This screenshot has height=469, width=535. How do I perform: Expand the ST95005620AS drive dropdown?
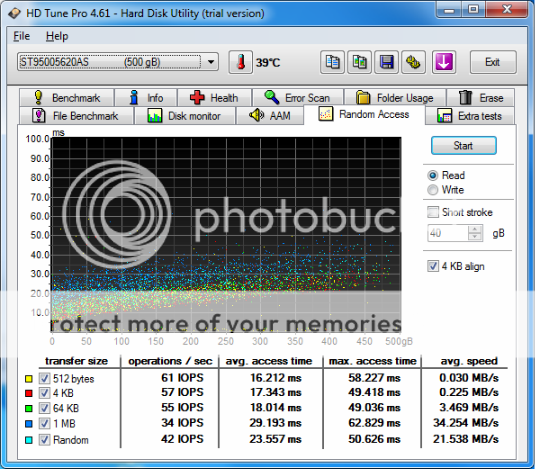pos(211,62)
